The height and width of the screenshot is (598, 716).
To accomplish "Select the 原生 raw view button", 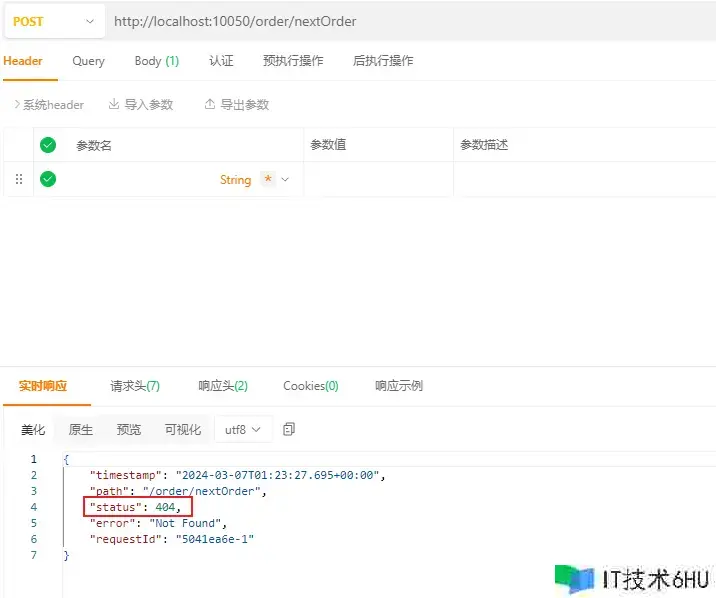I will pos(81,430).
